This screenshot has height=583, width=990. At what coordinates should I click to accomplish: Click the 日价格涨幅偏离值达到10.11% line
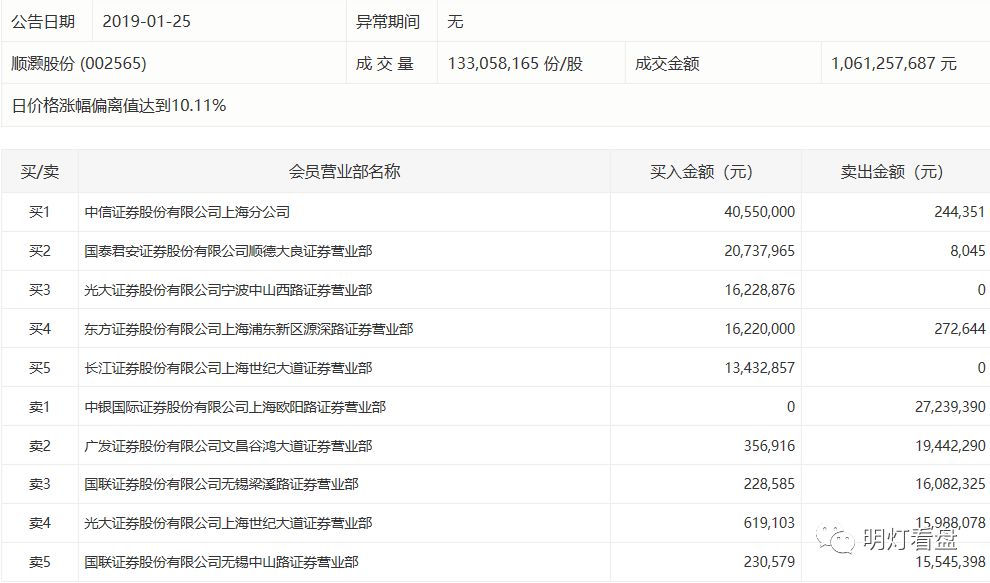119,105
